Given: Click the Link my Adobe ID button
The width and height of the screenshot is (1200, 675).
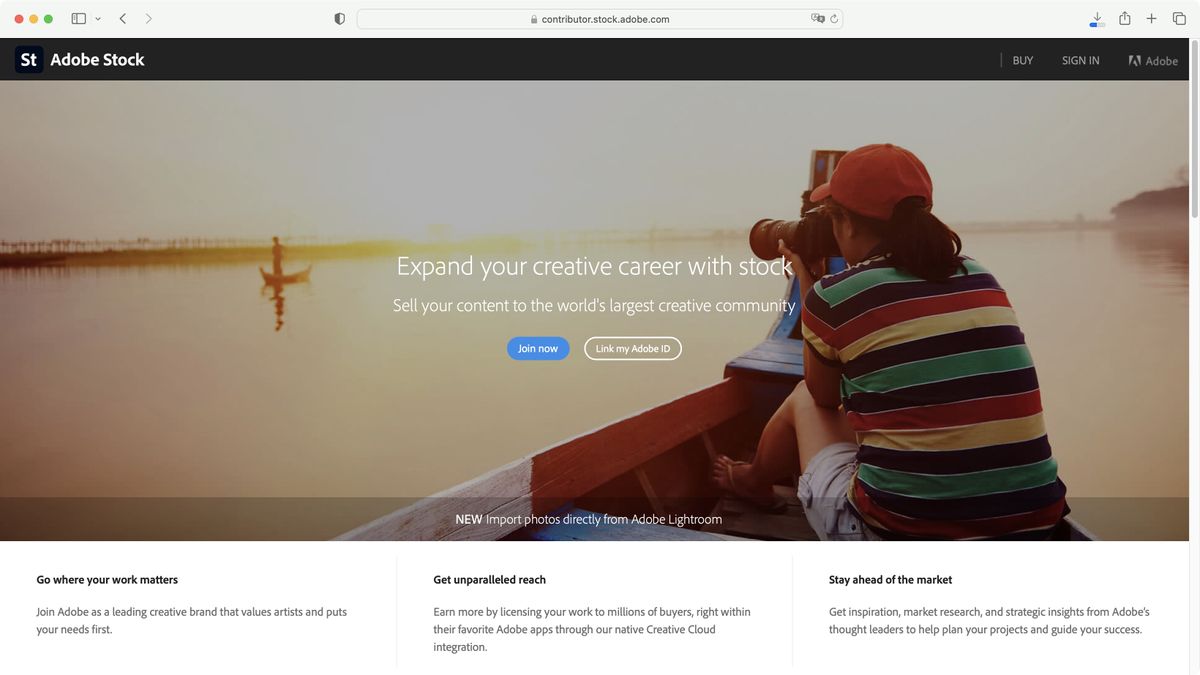Looking at the screenshot, I should (x=632, y=348).
